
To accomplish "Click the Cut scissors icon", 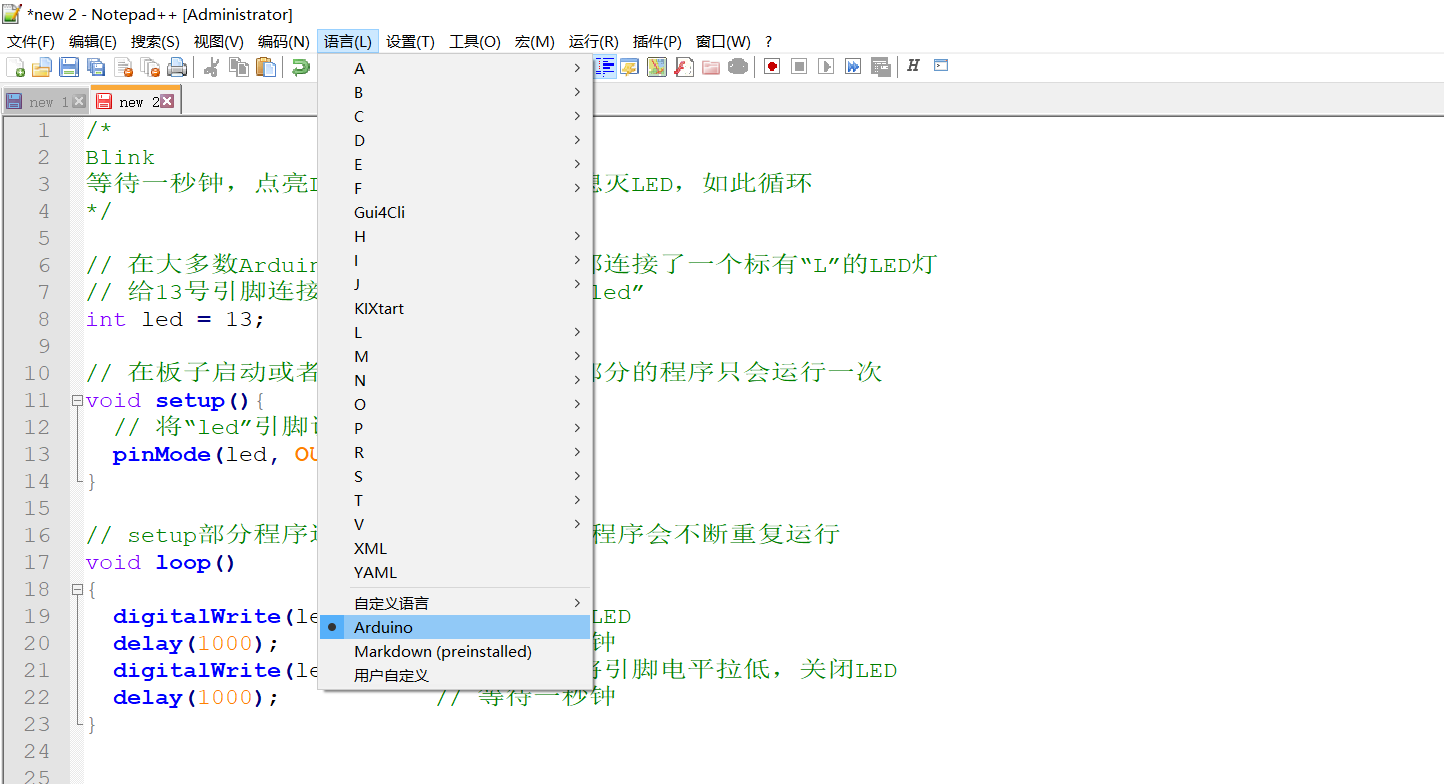I will (212, 67).
